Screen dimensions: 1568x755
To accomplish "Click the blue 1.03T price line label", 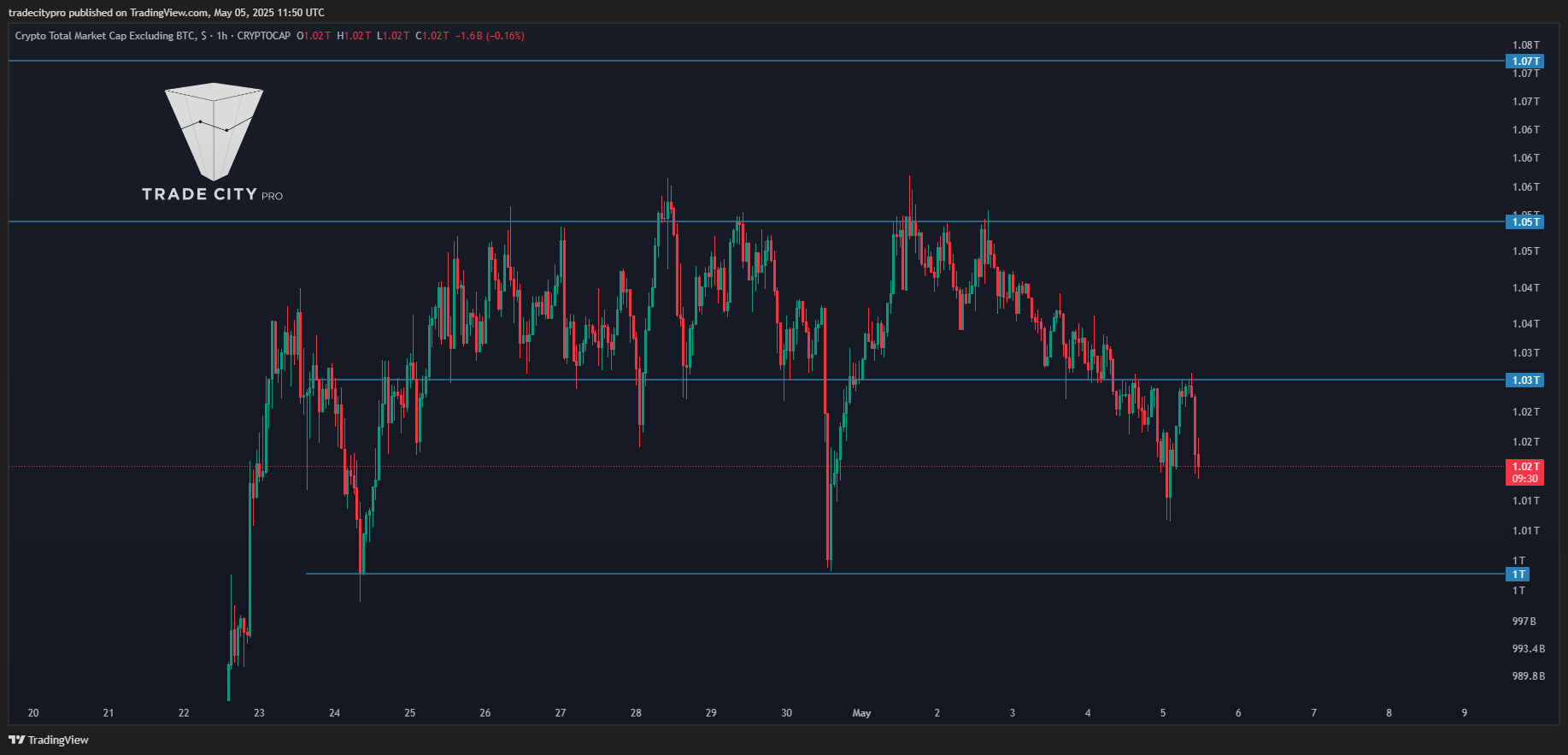I will (1524, 380).
